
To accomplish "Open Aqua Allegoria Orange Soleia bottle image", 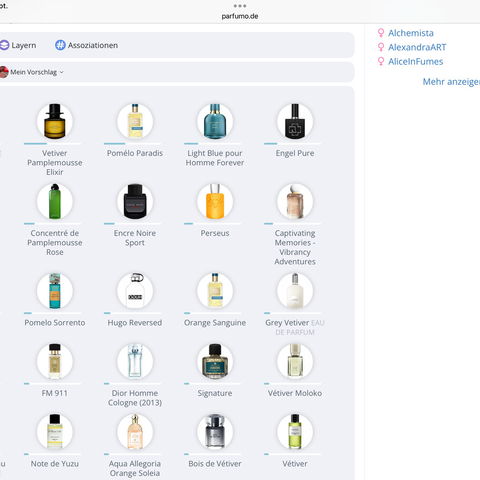I will [135, 432].
